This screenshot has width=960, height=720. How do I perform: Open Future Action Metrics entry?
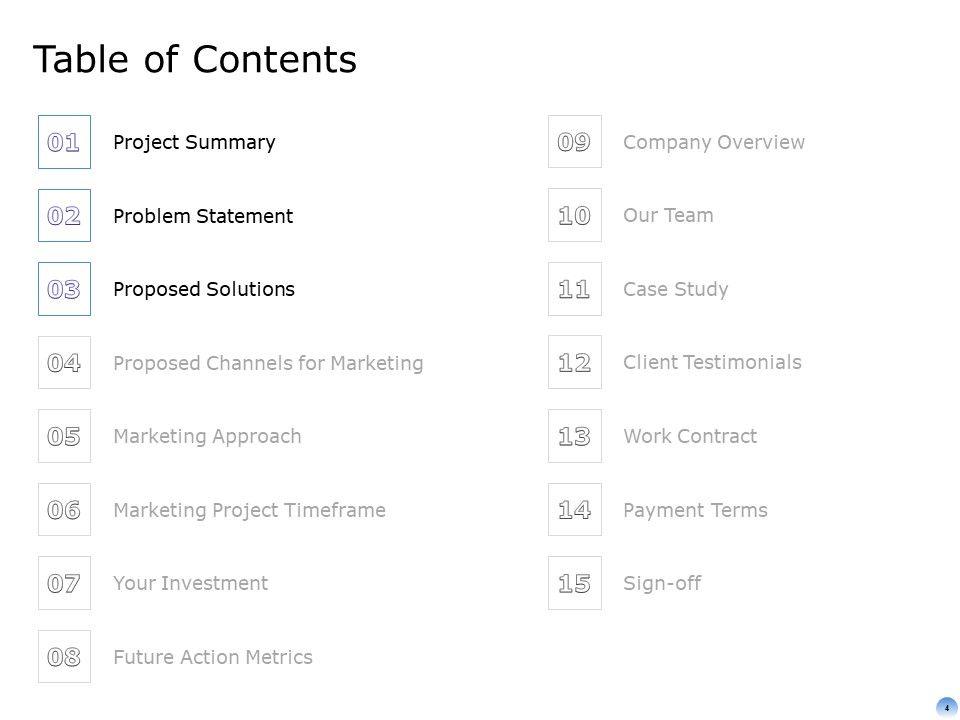[213, 657]
